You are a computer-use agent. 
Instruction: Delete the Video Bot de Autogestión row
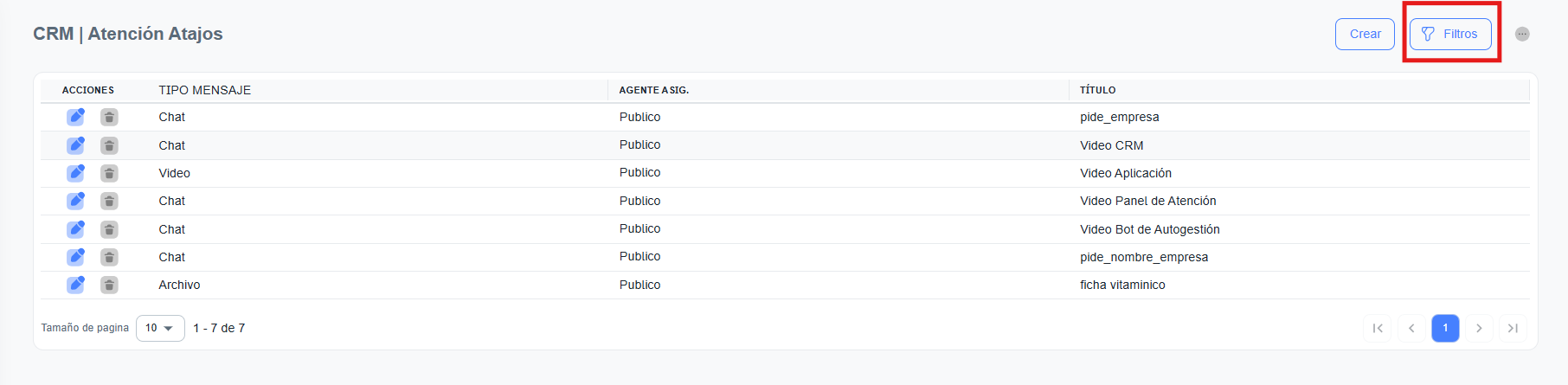tap(109, 229)
